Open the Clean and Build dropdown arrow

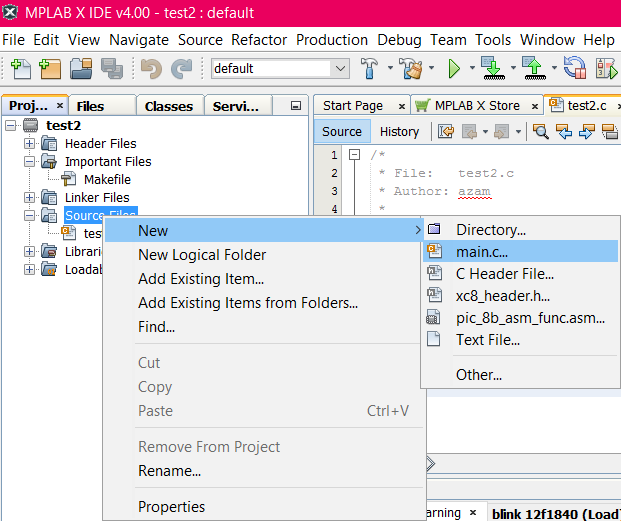pos(431,68)
